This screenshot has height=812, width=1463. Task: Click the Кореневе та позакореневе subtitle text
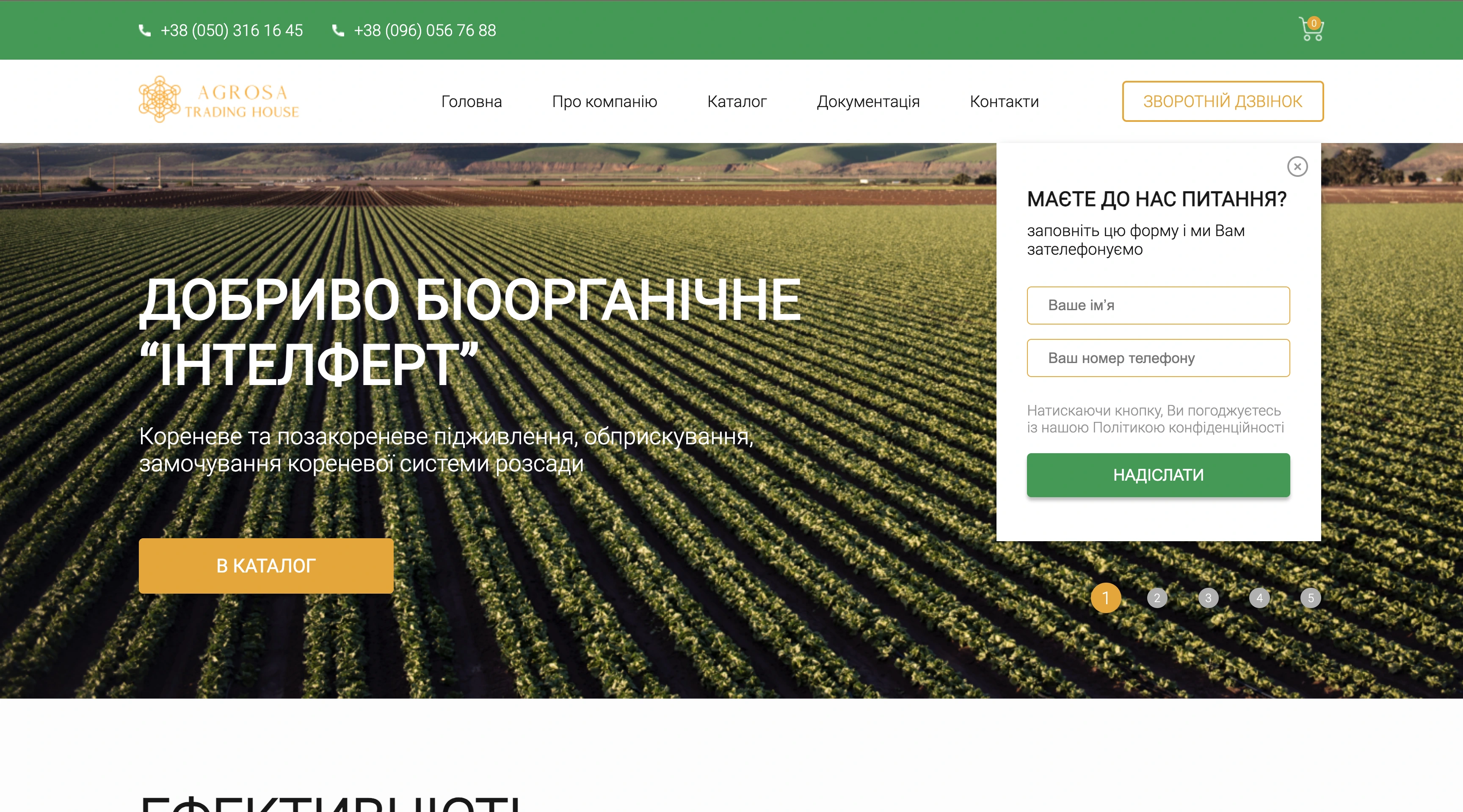(446, 450)
